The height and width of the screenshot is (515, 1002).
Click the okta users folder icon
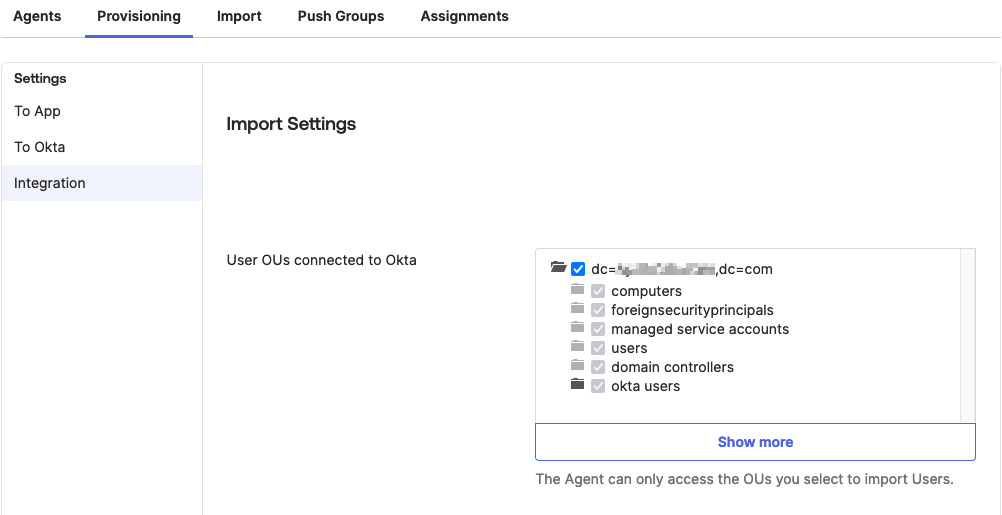coord(577,385)
